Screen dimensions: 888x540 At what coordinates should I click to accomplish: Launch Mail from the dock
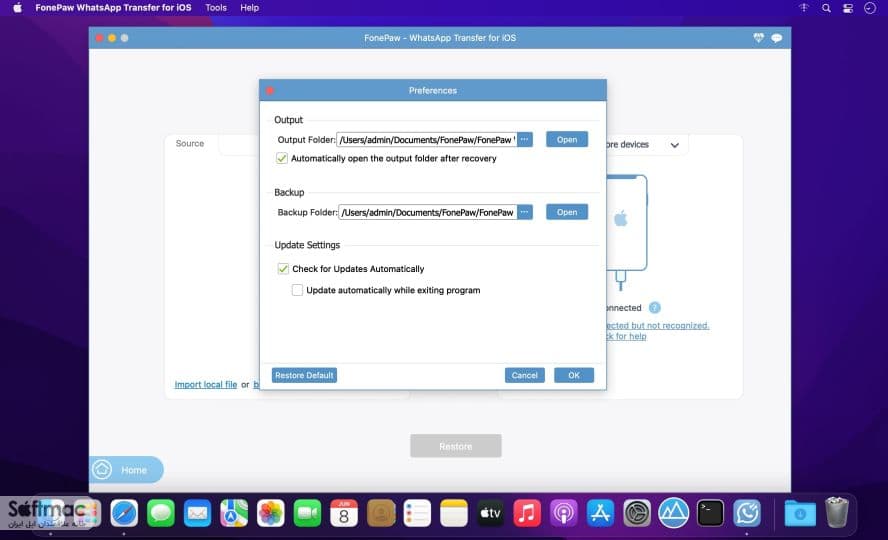coord(197,513)
